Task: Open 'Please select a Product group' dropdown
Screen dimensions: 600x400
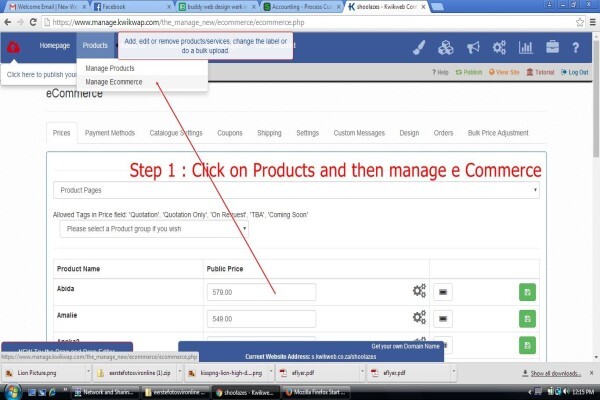Action: tap(154, 229)
